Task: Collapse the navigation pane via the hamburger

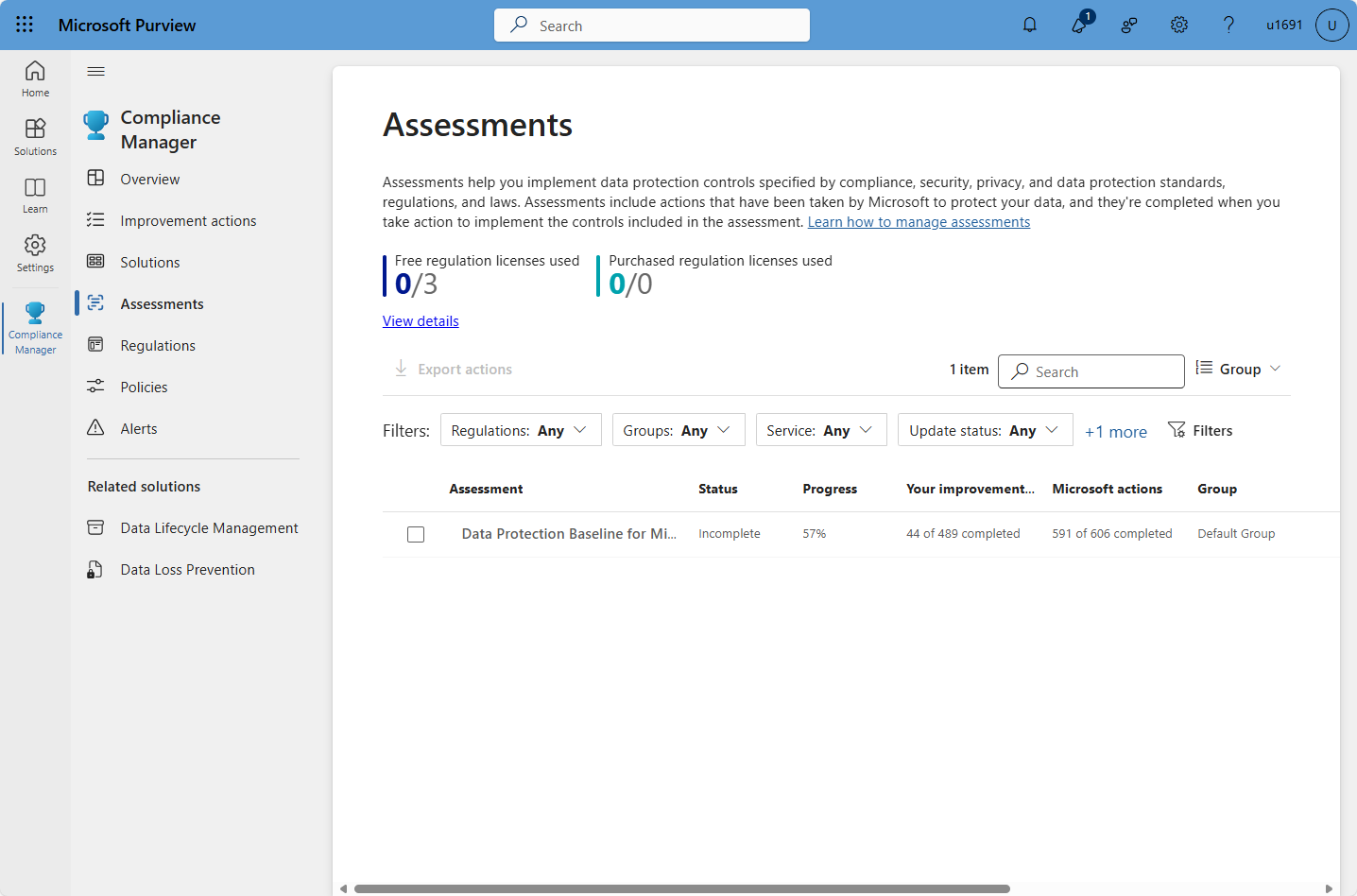Action: (x=95, y=71)
